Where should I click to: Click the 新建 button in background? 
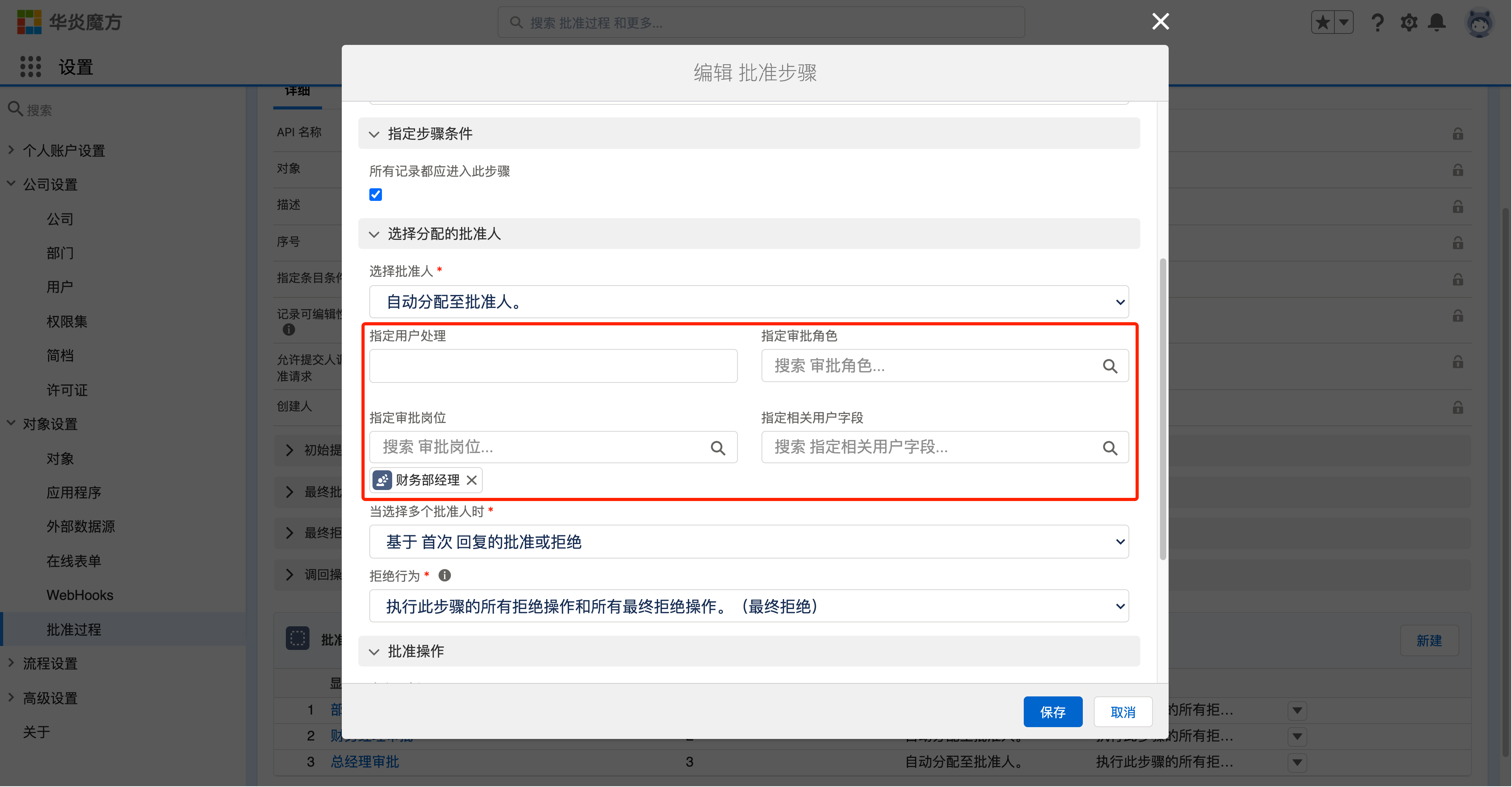[x=1429, y=641]
